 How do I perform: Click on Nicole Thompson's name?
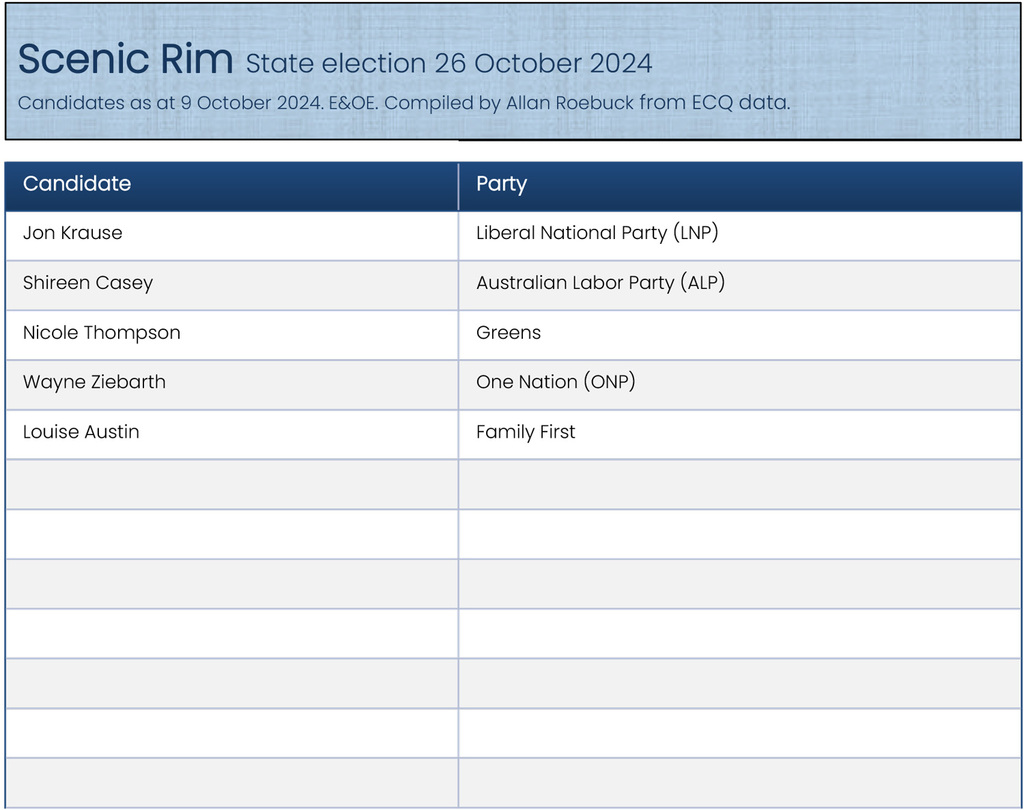pos(102,333)
